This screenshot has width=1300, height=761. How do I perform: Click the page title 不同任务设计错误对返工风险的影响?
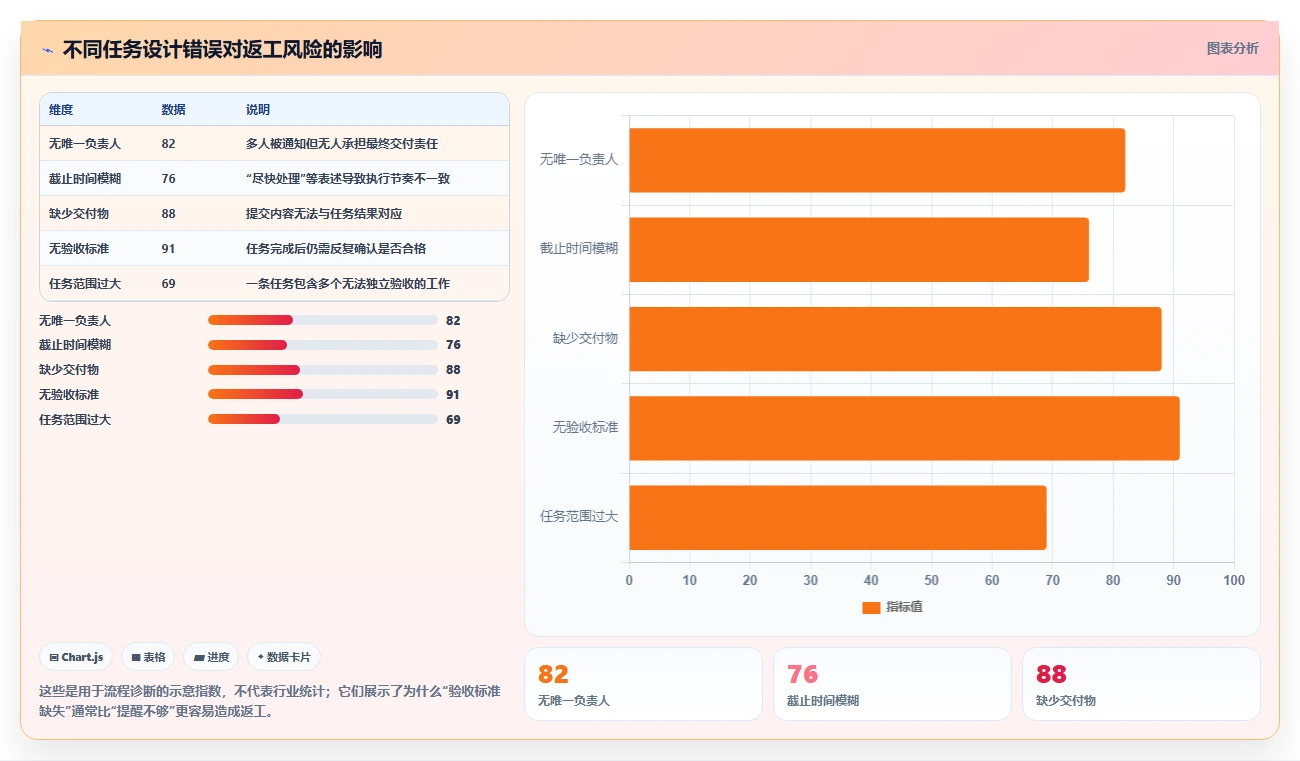click(222, 50)
